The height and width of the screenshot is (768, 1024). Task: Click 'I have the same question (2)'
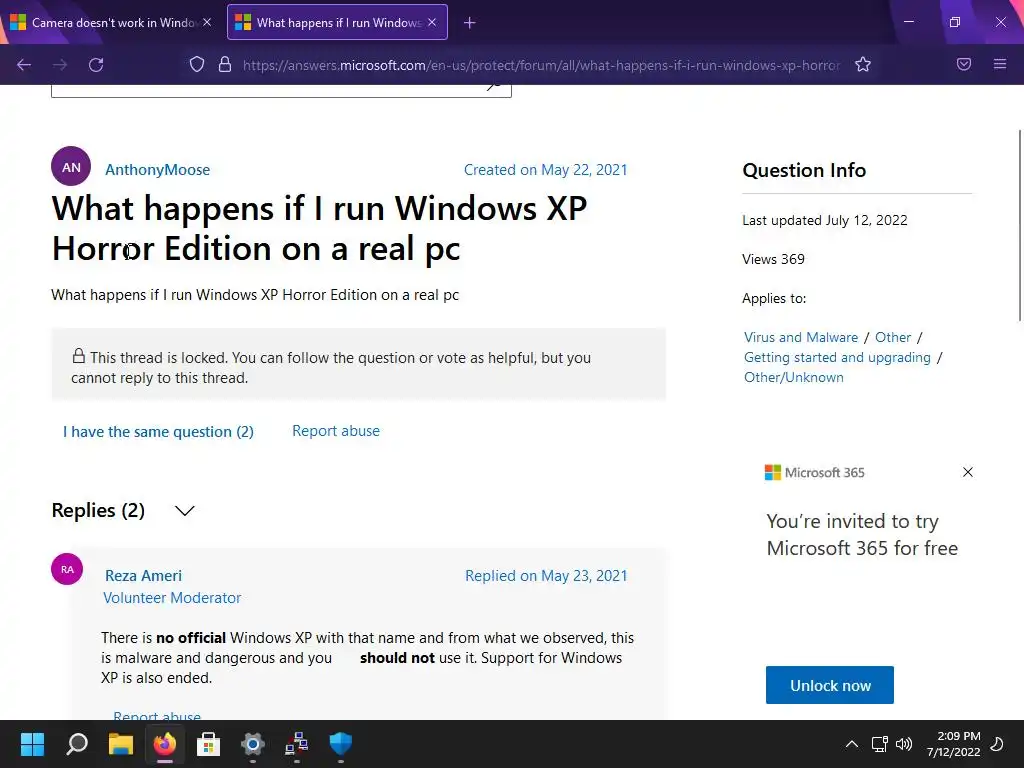[158, 432]
